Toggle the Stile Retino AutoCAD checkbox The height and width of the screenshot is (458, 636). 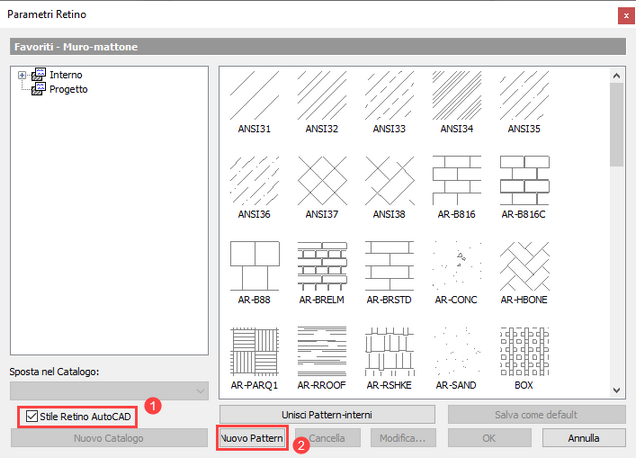coord(32,416)
